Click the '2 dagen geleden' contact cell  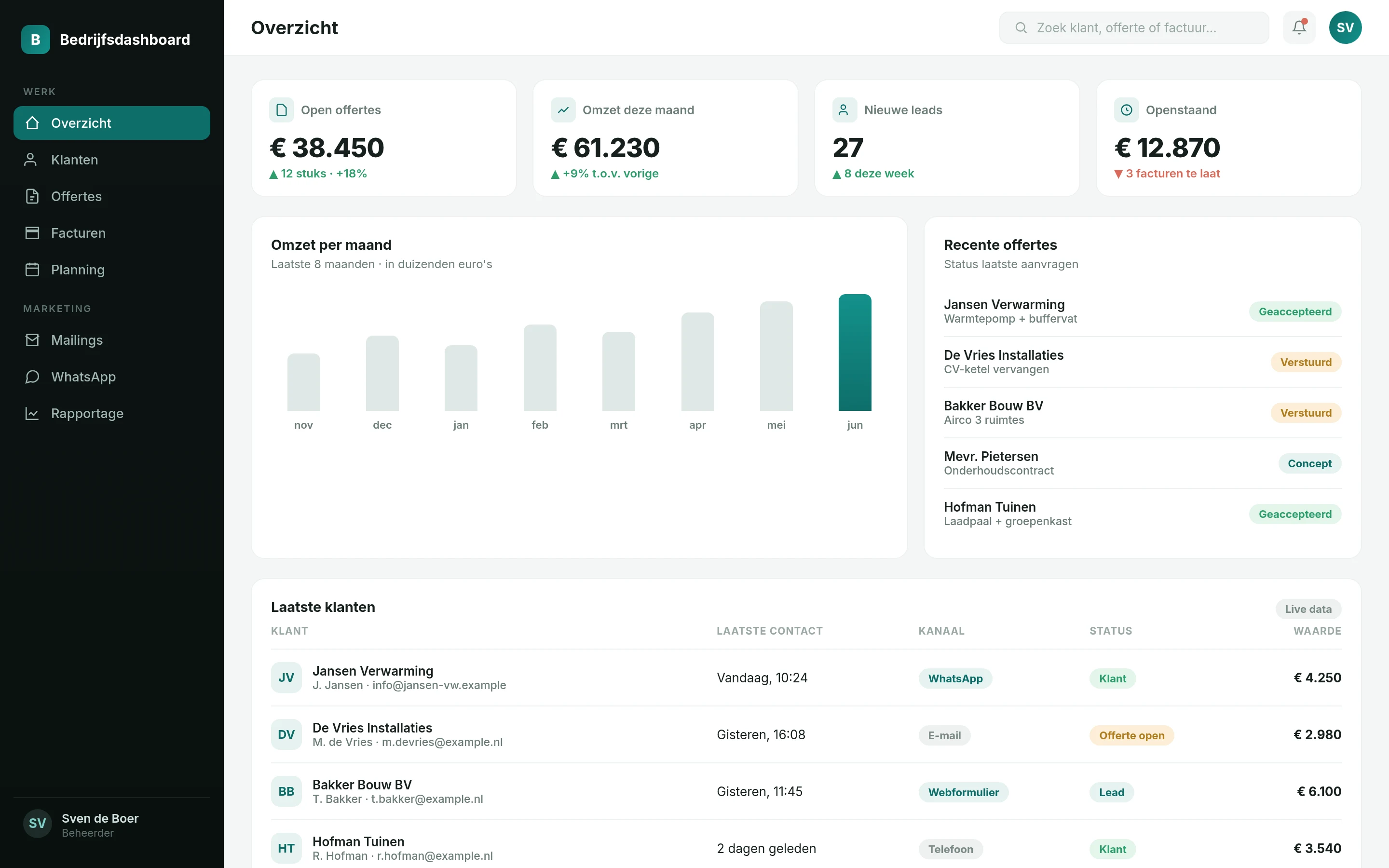(766, 848)
